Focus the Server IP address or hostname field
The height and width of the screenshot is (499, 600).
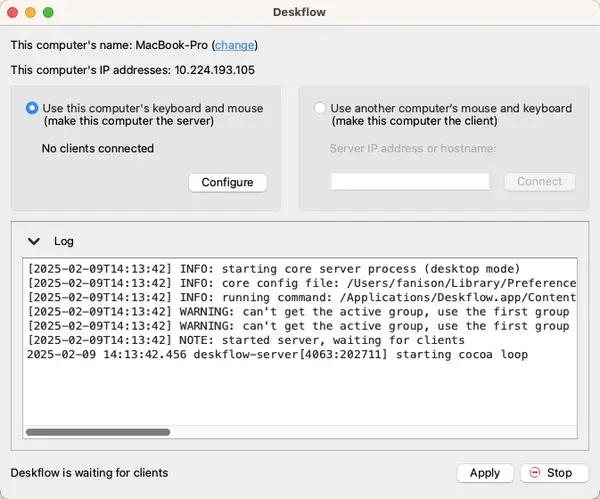(410, 182)
